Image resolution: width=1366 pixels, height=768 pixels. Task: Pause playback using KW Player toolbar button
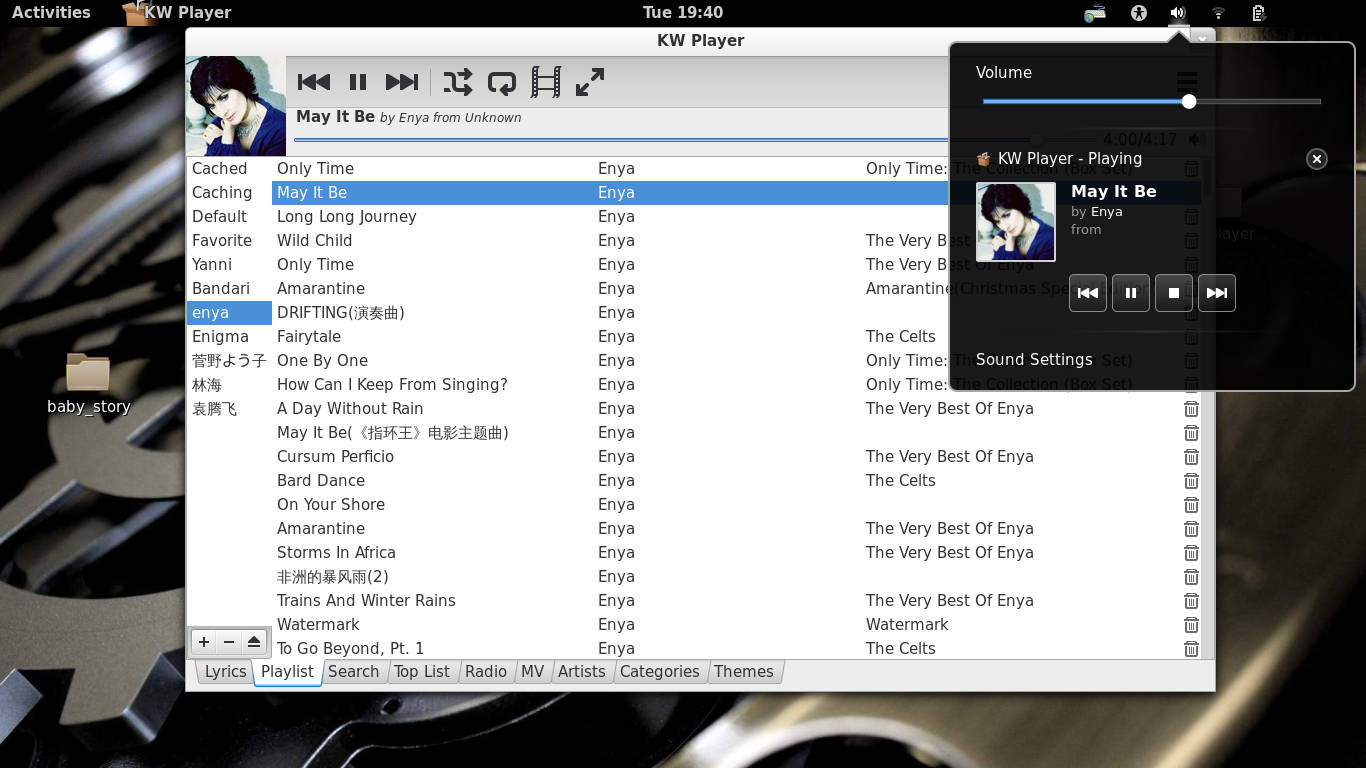click(357, 82)
